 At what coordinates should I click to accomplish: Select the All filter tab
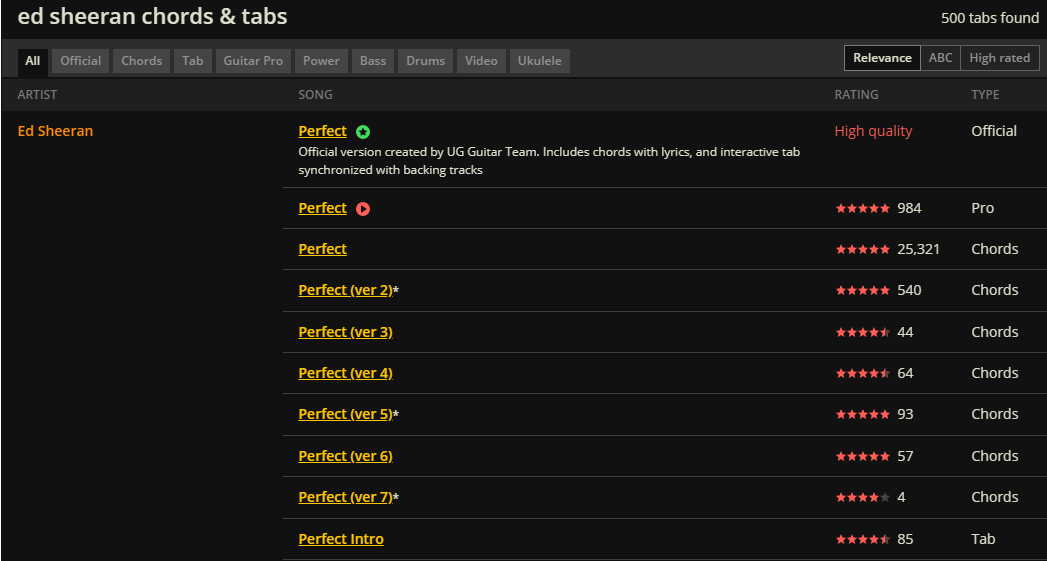point(33,61)
